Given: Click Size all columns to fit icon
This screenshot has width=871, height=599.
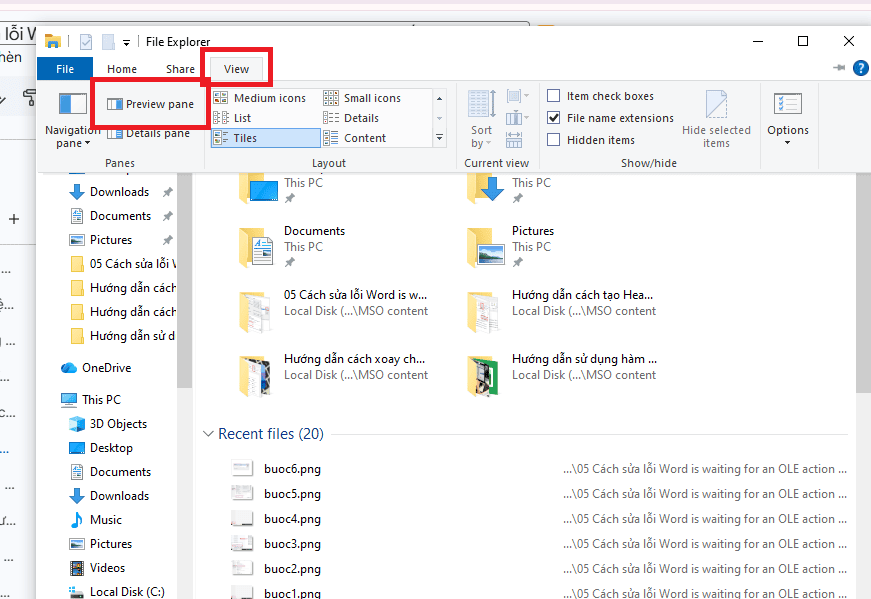Looking at the screenshot, I should (514, 140).
